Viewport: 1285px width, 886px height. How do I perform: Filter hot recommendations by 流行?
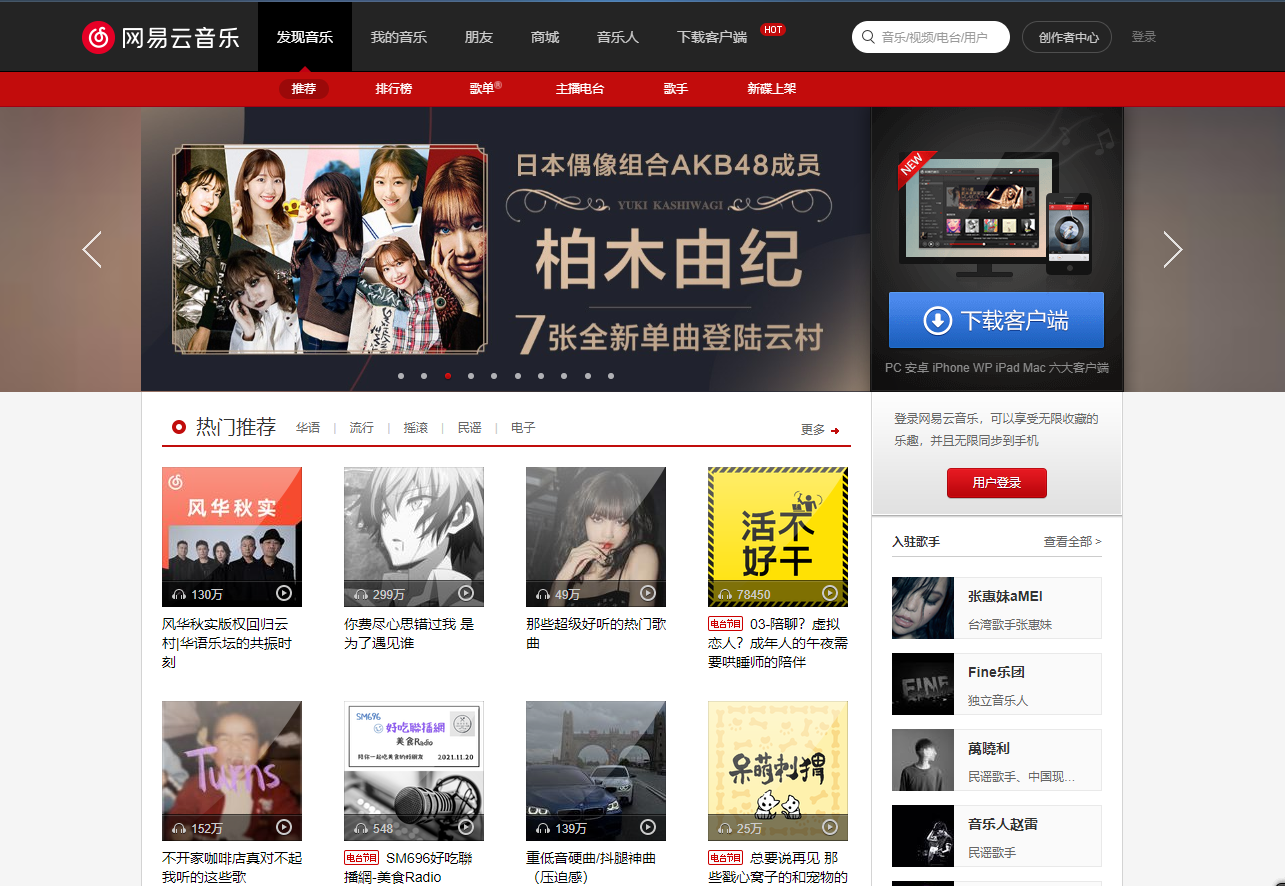pyautogui.click(x=362, y=428)
